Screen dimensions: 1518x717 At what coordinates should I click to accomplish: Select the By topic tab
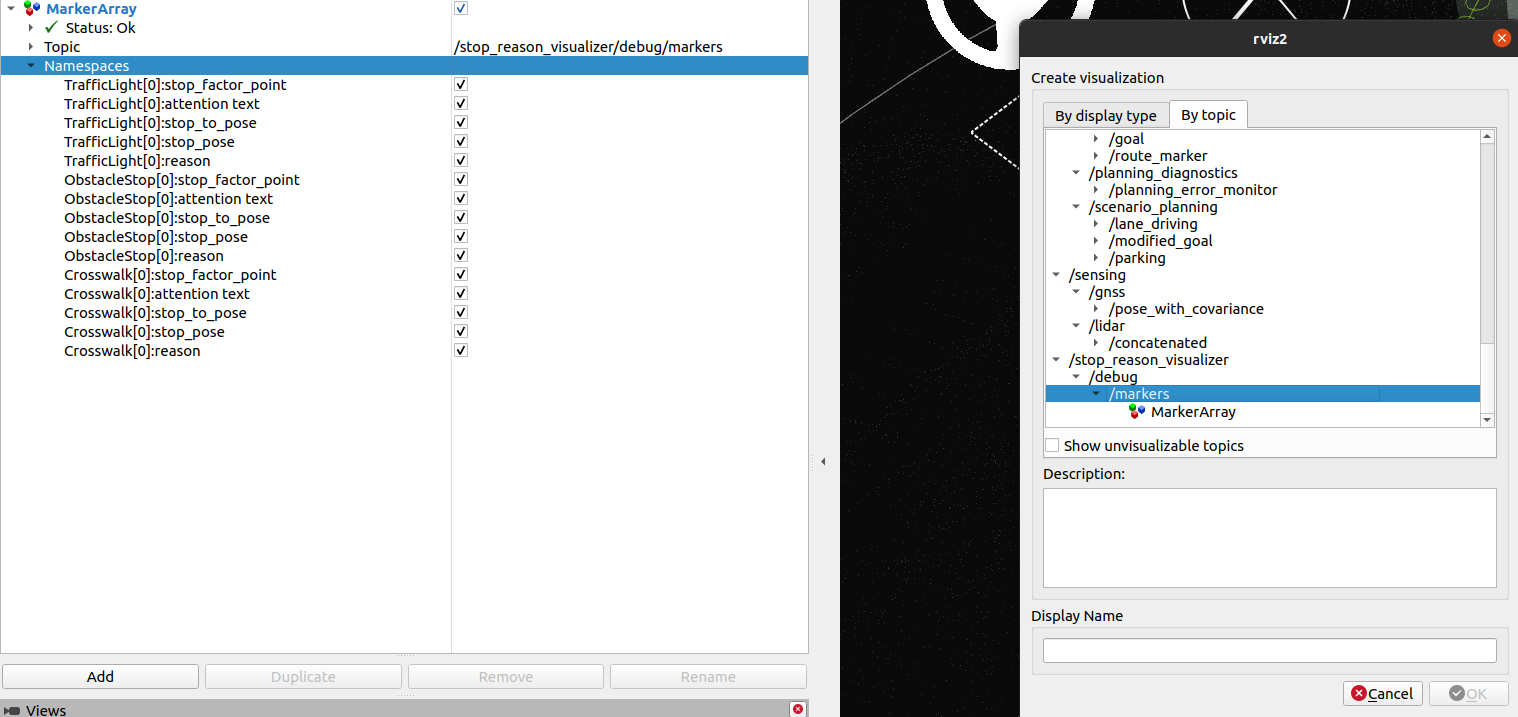coord(1208,115)
